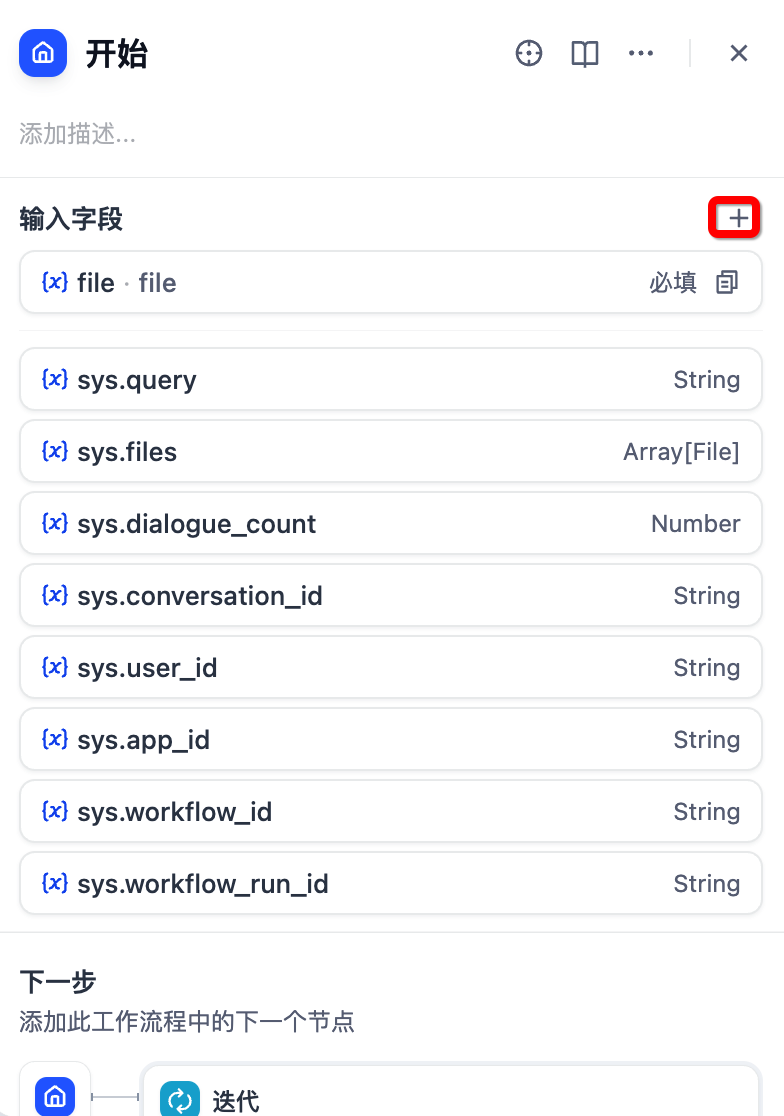Click variable icon beside sys.workflow_id
This screenshot has width=784, height=1116.
point(55,811)
